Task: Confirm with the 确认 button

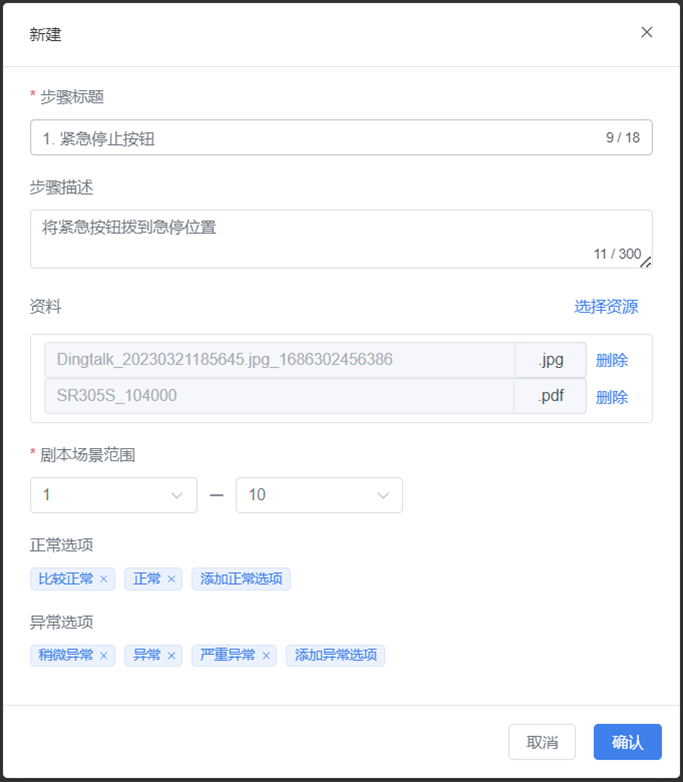Action: pos(628,742)
